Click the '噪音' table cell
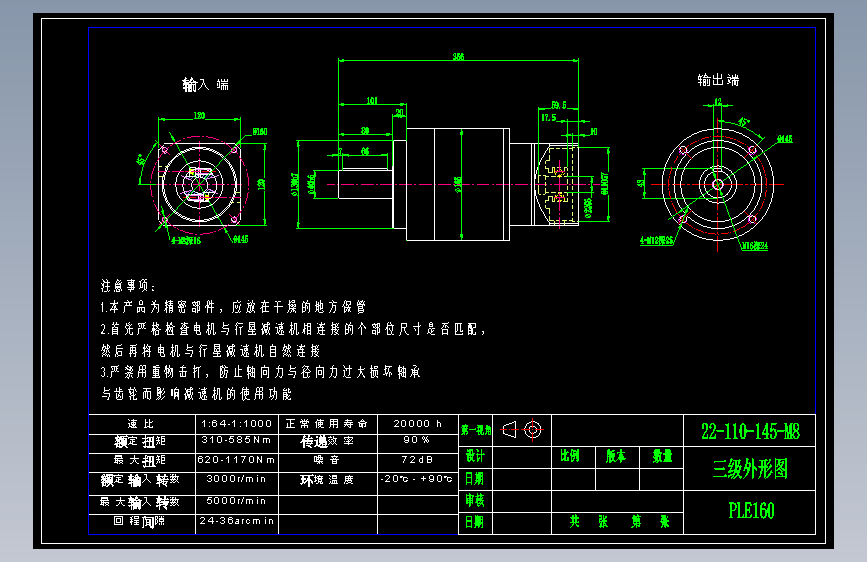 (x=326, y=460)
